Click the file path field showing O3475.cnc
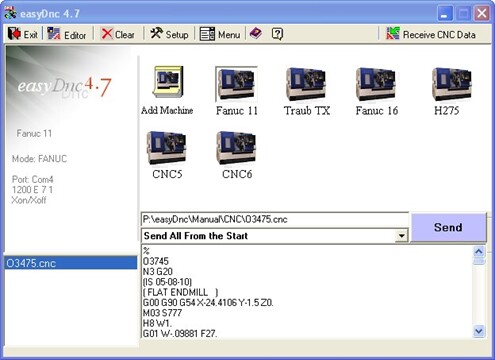Viewport: 495px width, 360px height. click(x=275, y=219)
